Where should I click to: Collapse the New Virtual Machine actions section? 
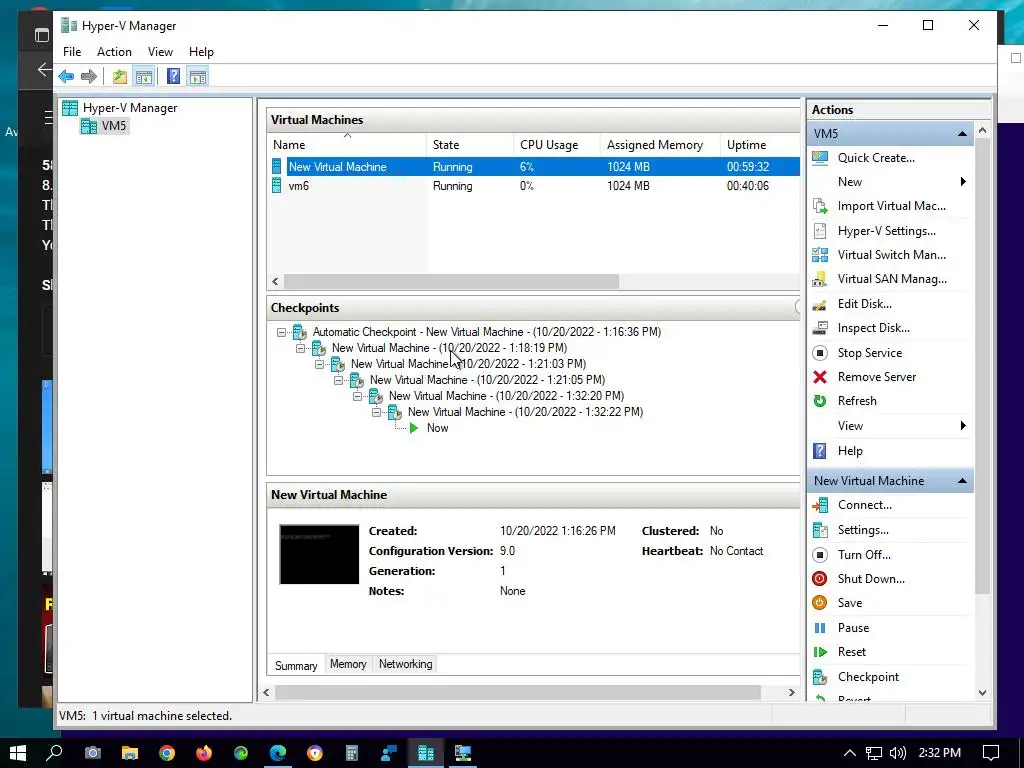(962, 481)
